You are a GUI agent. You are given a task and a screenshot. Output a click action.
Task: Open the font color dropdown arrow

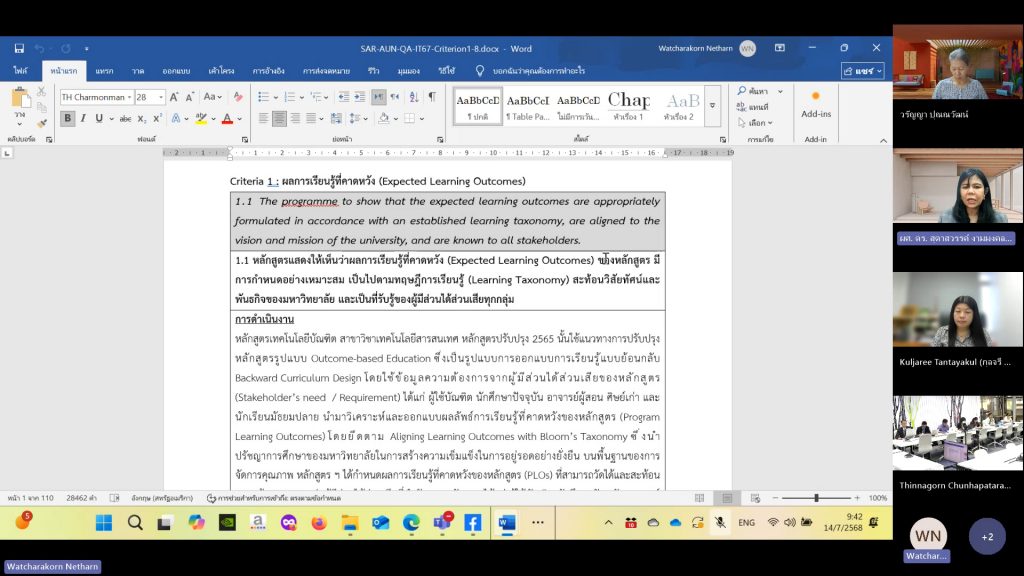240,119
